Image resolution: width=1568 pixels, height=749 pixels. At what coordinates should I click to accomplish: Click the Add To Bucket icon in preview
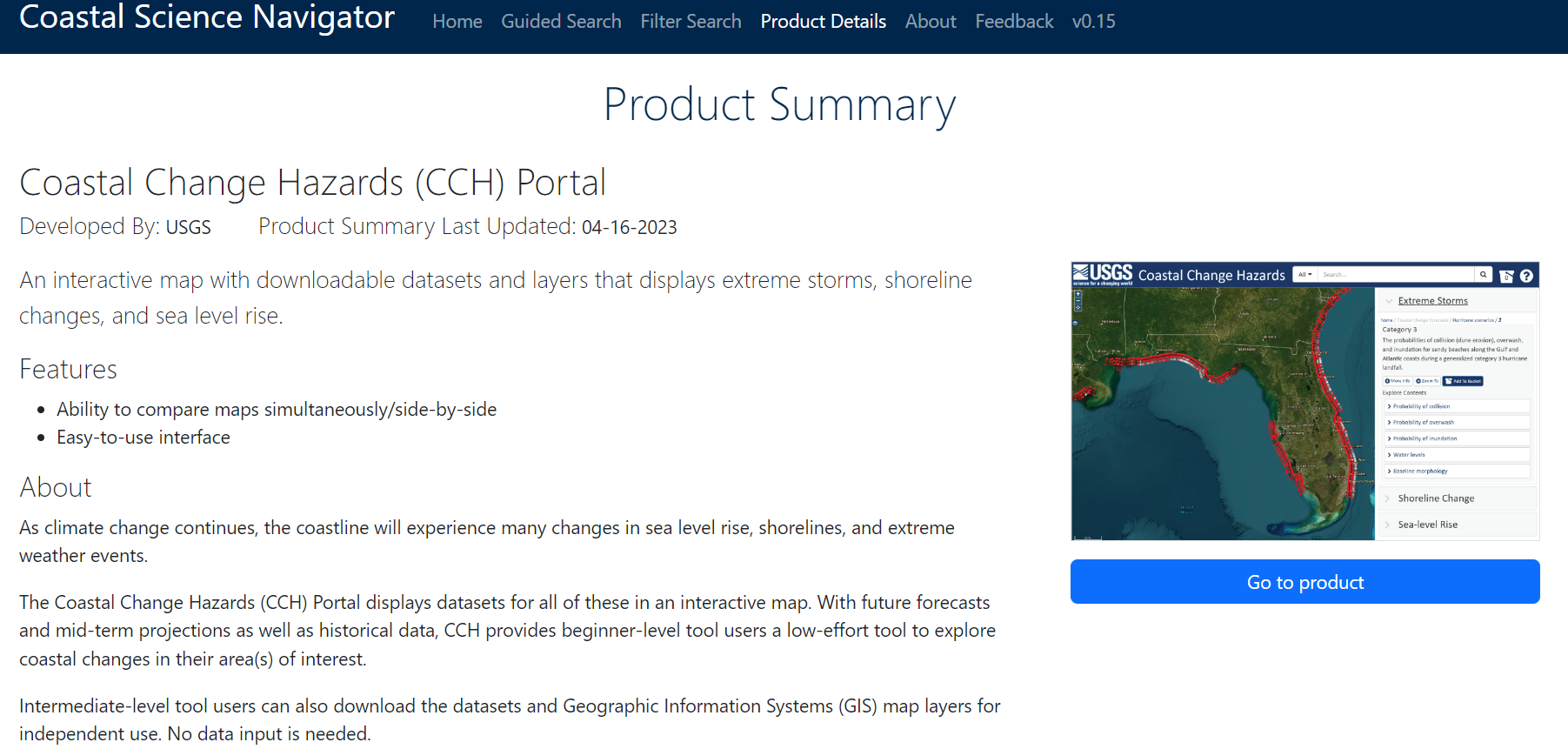coord(1463,381)
